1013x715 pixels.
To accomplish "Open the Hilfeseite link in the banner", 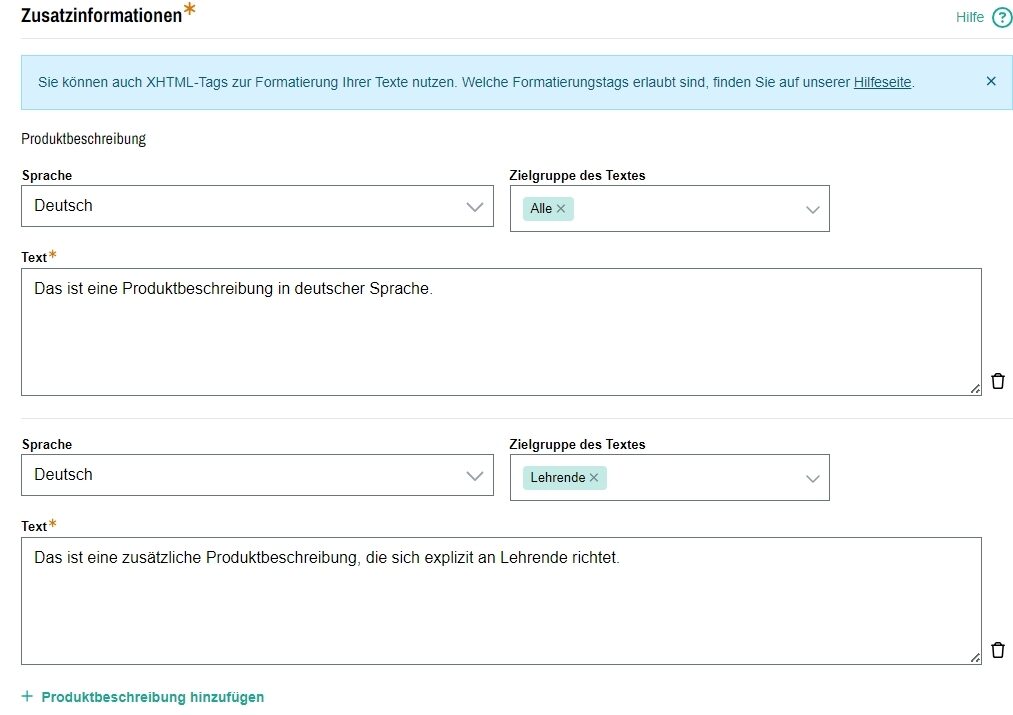I will coord(882,82).
